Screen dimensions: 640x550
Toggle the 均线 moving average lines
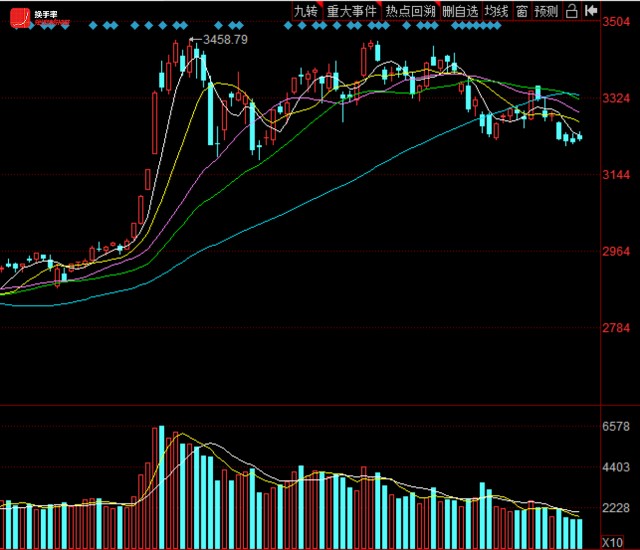click(x=496, y=11)
